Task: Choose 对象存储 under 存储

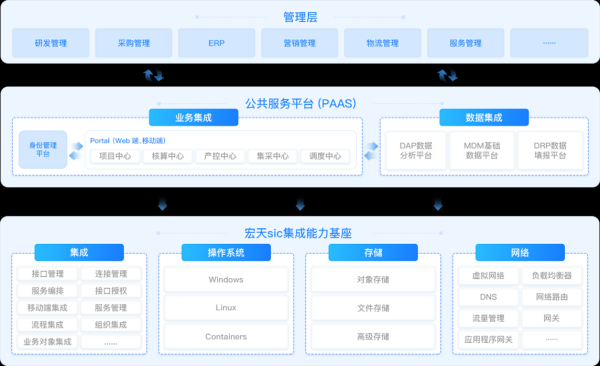Action: pyautogui.click(x=373, y=279)
